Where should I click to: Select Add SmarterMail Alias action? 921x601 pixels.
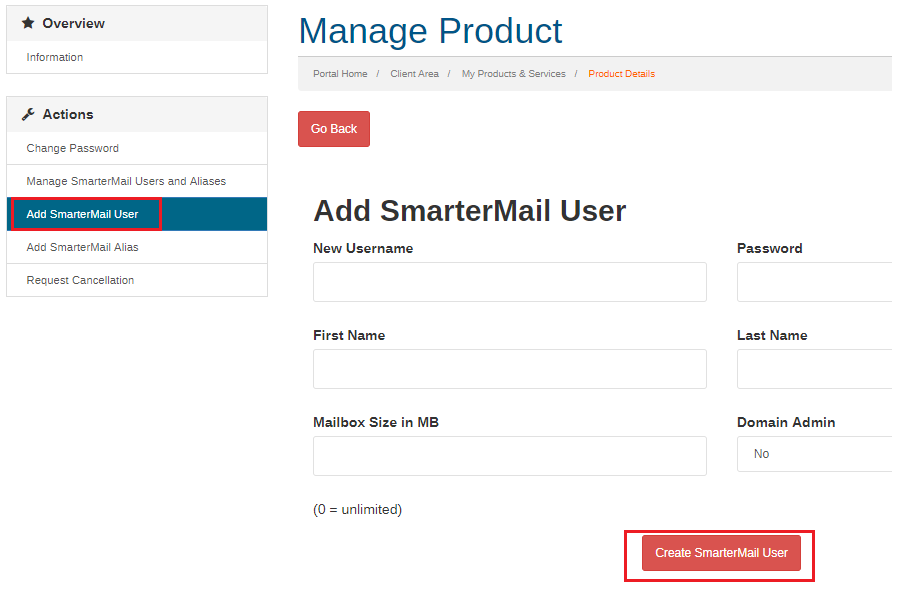pyautogui.click(x=137, y=247)
